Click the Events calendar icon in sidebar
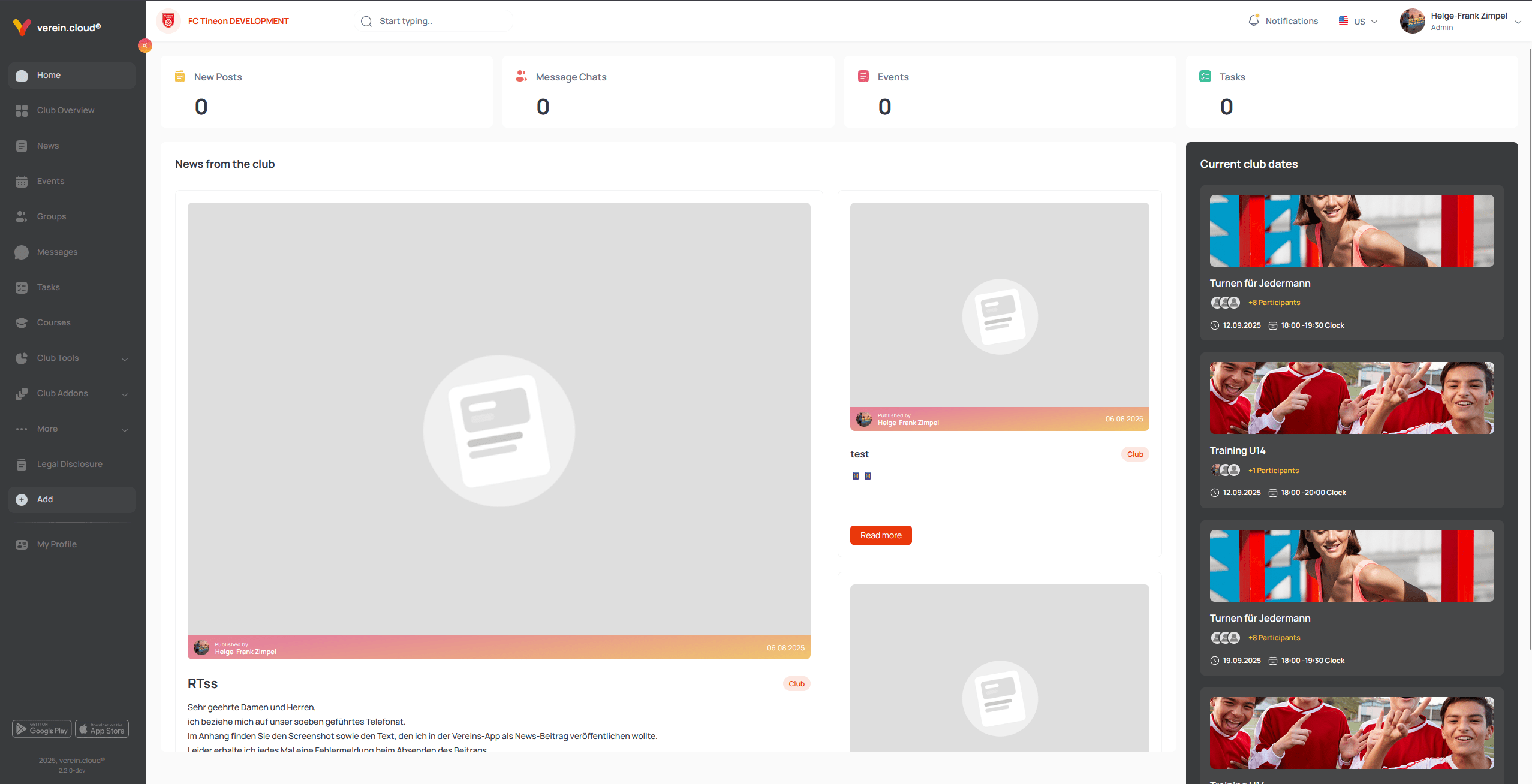1532x784 pixels. 22,182
